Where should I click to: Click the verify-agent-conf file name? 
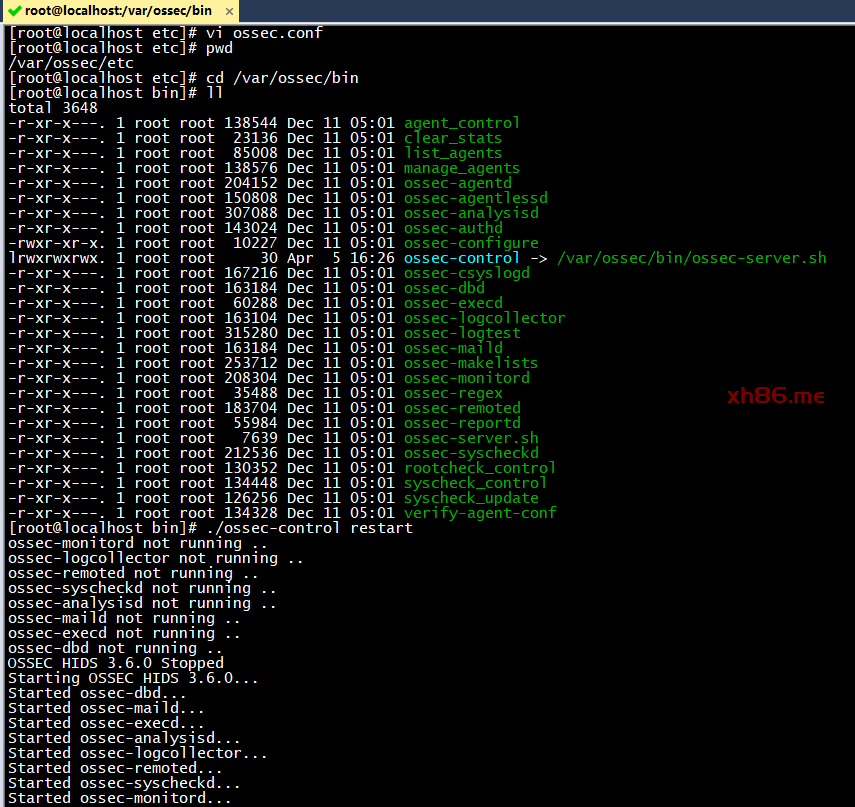click(x=479, y=513)
